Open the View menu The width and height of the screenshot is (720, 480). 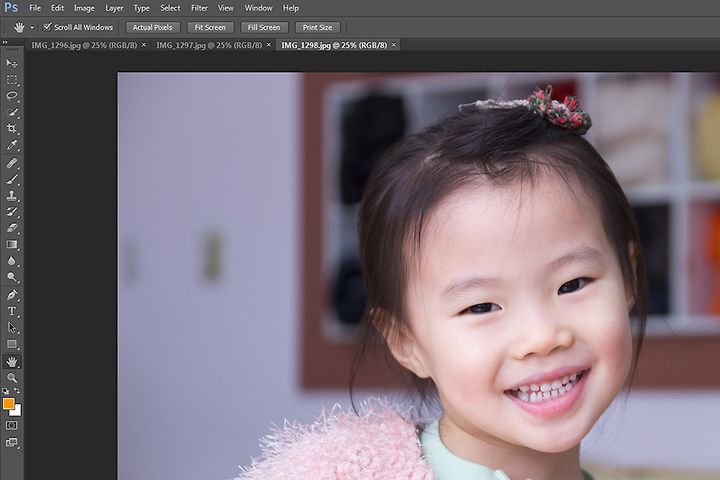[x=225, y=8]
